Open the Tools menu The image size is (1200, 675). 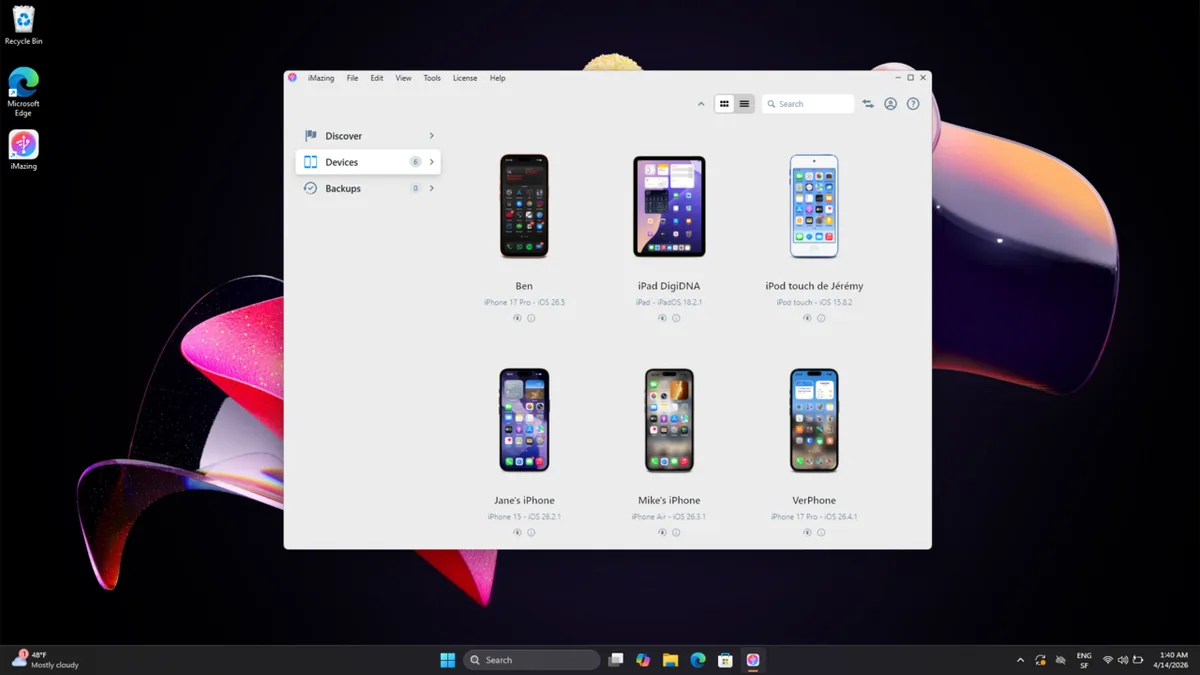coord(432,78)
